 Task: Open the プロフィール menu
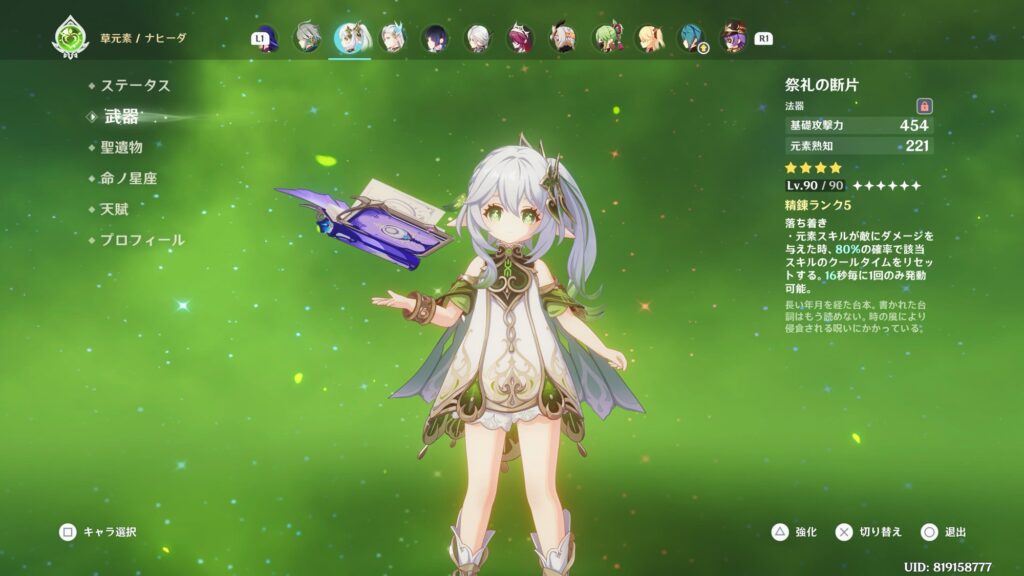pyautogui.click(x=142, y=240)
